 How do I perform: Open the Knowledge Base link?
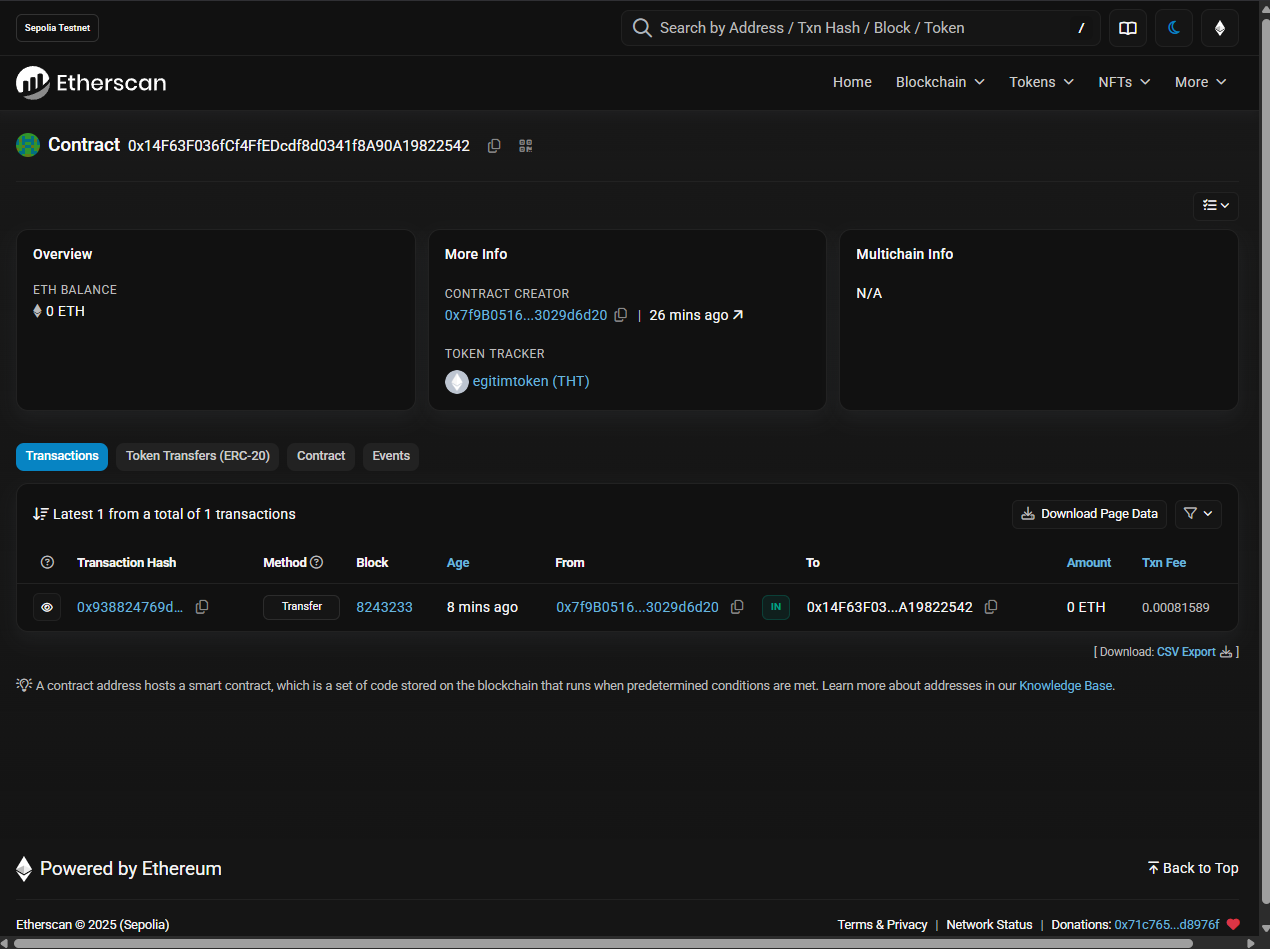point(1065,686)
